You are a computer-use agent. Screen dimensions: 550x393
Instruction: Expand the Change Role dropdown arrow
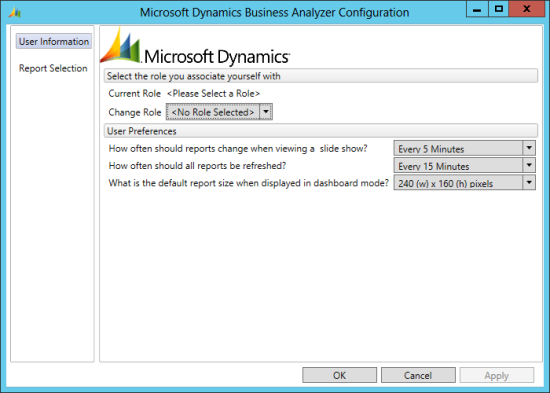tap(266, 112)
